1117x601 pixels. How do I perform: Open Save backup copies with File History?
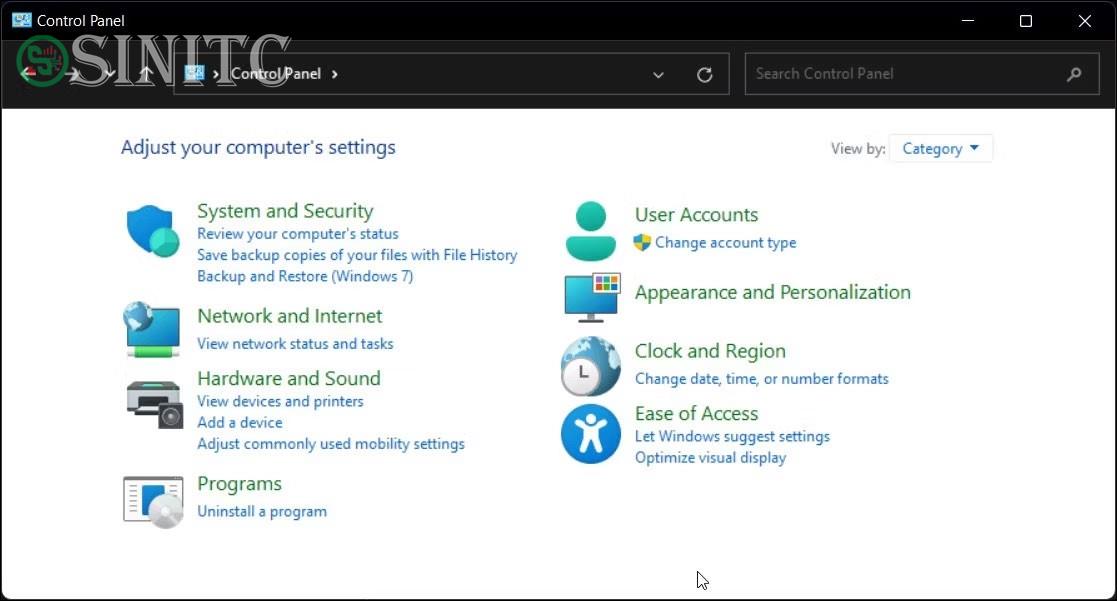[357, 255]
